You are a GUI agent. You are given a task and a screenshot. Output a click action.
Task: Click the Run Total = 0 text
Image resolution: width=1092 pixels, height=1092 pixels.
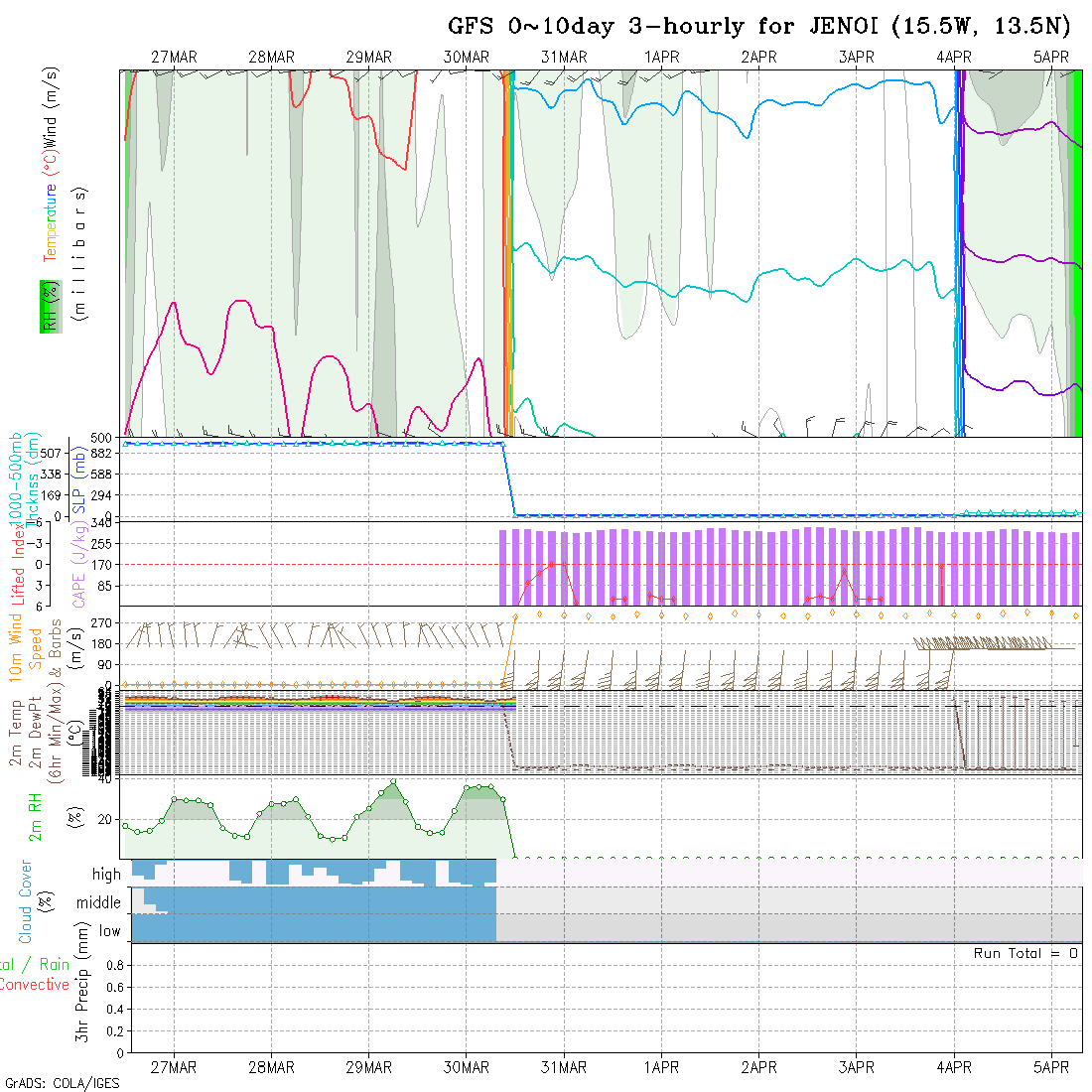(x=1025, y=953)
